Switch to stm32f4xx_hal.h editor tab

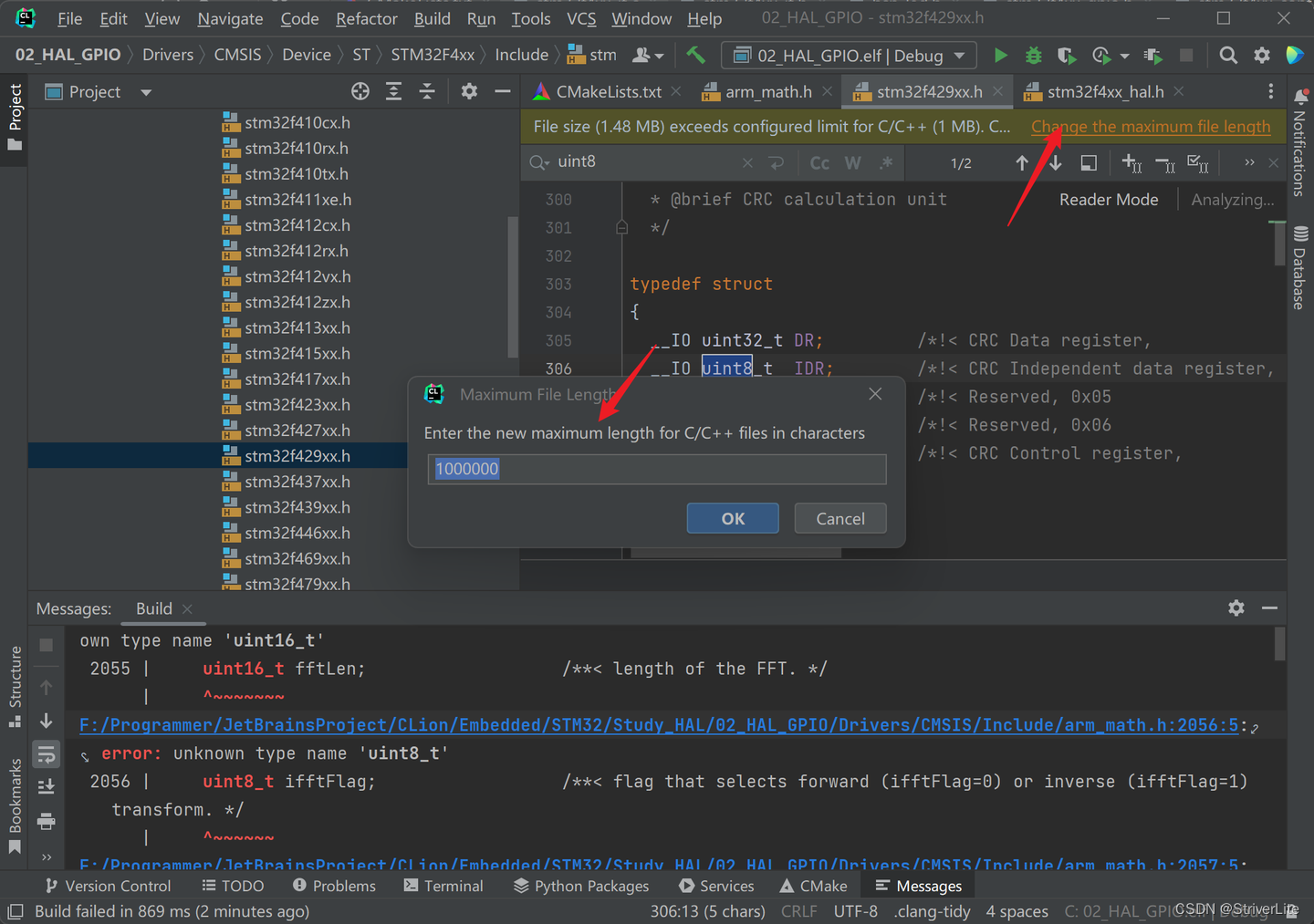pos(1104,91)
